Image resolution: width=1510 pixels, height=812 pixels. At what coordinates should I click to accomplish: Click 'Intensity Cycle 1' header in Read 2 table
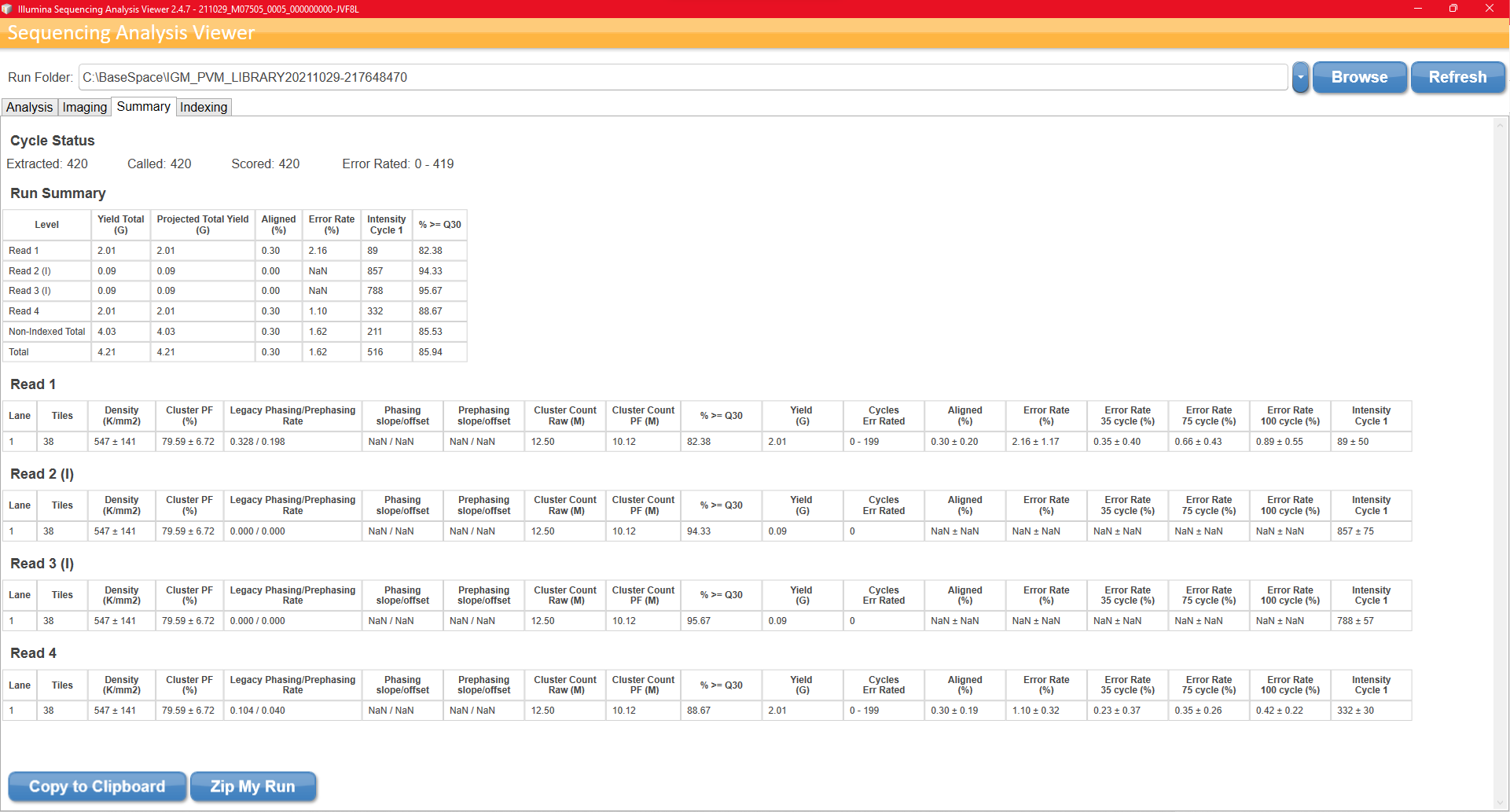[1371, 505]
